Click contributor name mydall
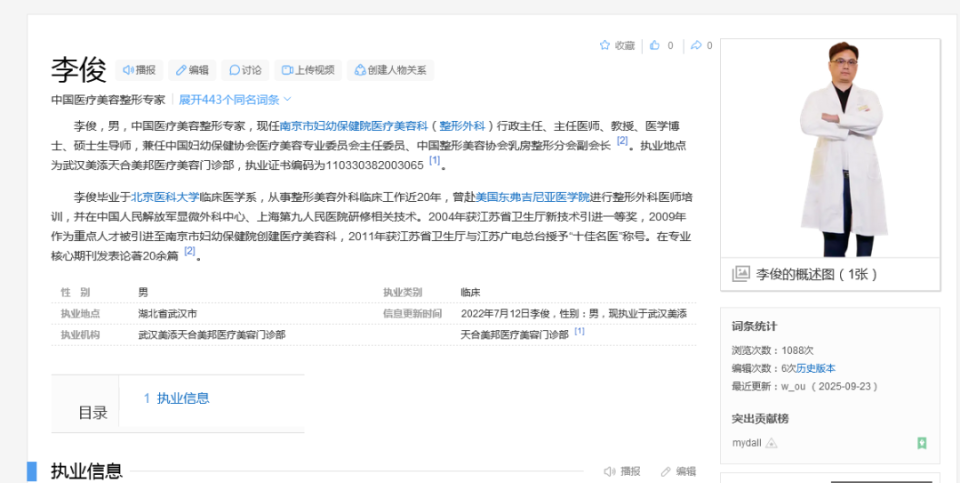 tap(746, 443)
